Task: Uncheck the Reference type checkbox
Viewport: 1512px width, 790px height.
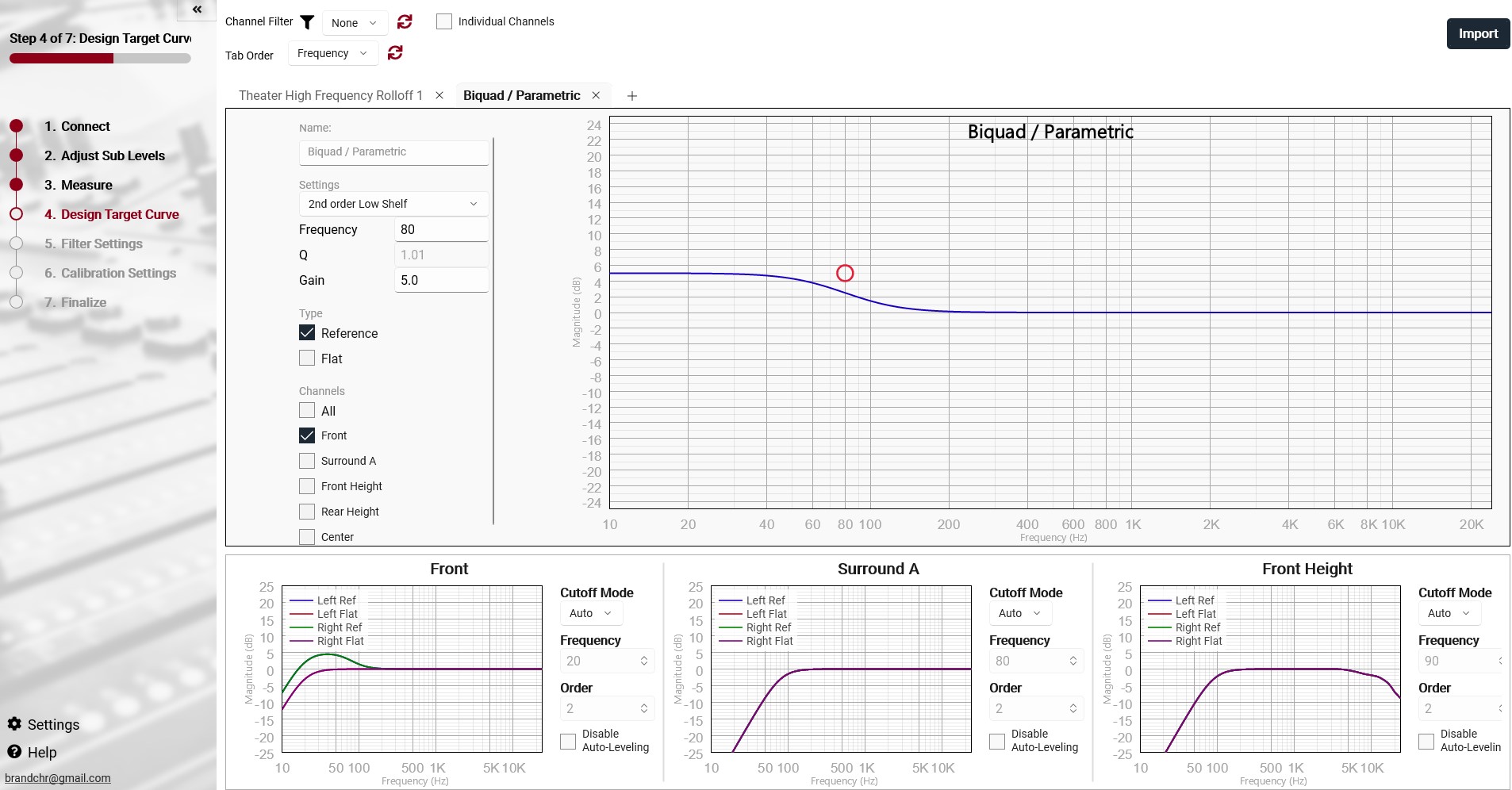Action: click(307, 333)
